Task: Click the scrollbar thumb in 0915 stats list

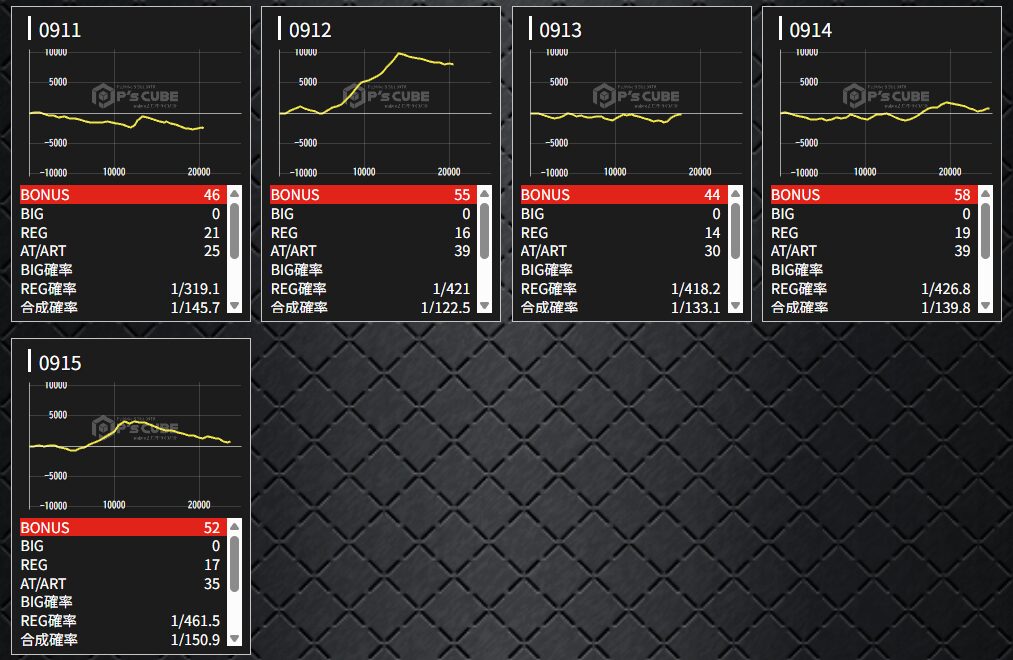Action: coord(235,564)
